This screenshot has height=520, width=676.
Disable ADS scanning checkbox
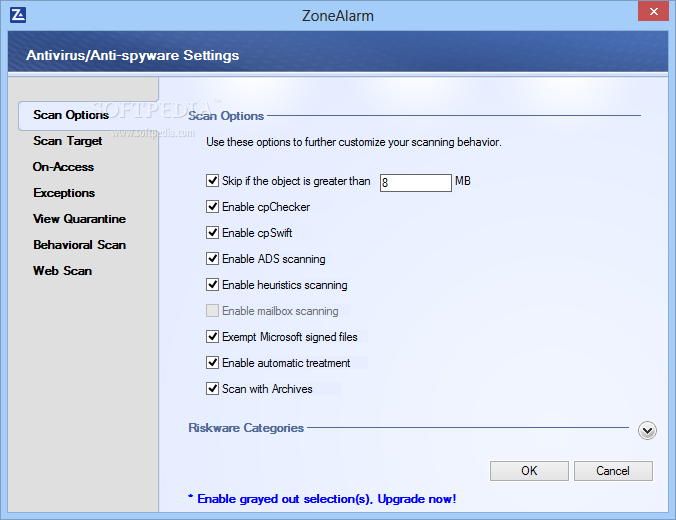tap(212, 259)
